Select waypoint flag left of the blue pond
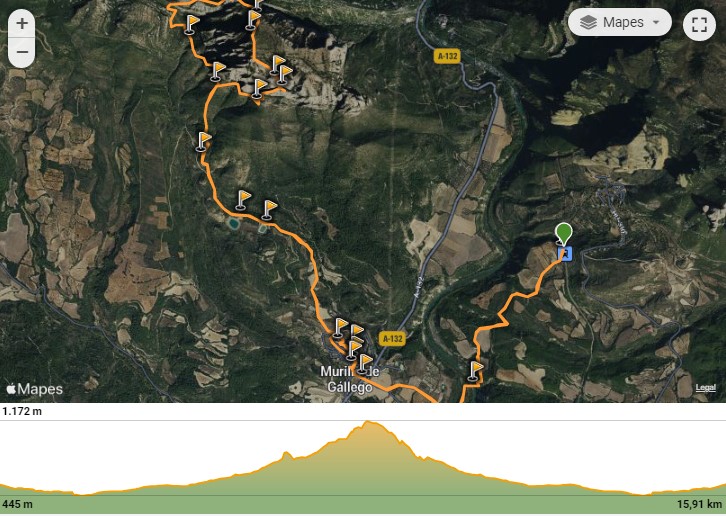The height and width of the screenshot is (516, 726). (x=242, y=200)
